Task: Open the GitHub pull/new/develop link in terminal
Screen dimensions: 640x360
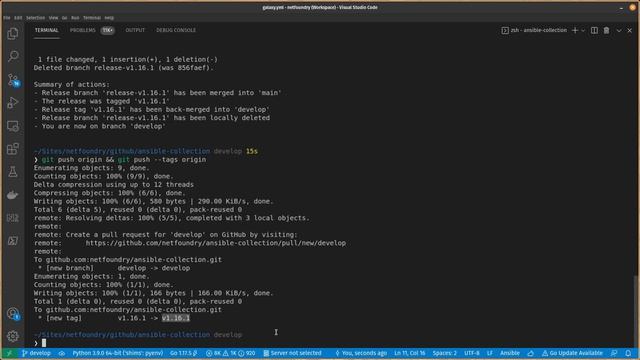Action: pyautogui.click(x=216, y=243)
